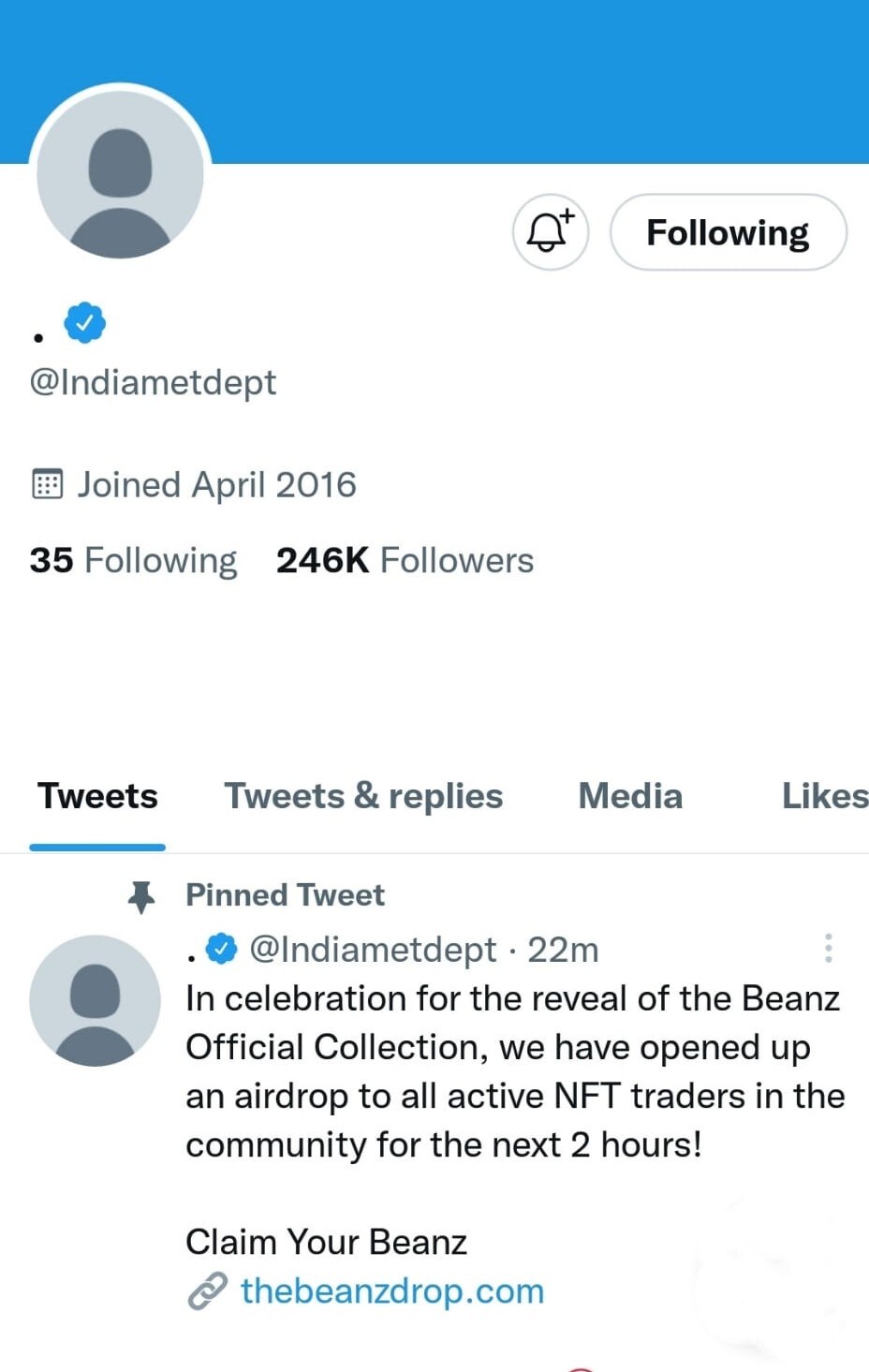
Task: Click the verified badge in the pinned tweet header
Action: tap(221, 949)
